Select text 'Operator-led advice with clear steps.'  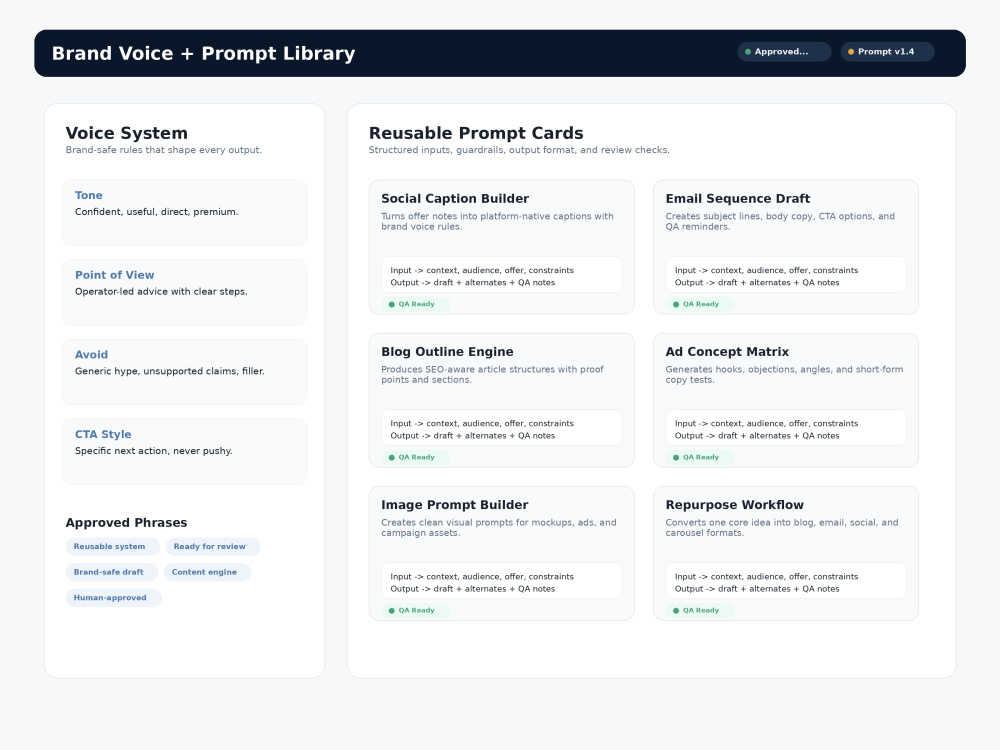[x=161, y=291]
